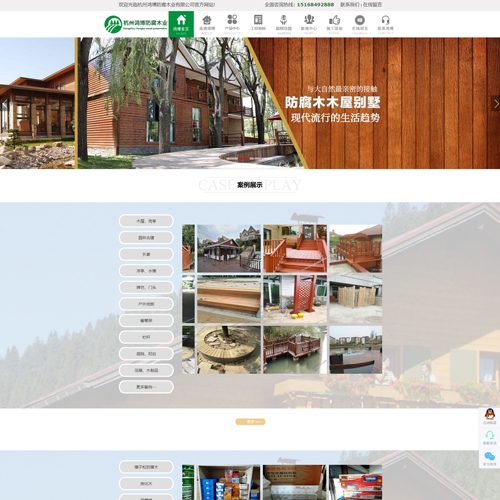Select the ninth case category, 庭院阳台
The image size is (500, 500).
click(x=146, y=354)
